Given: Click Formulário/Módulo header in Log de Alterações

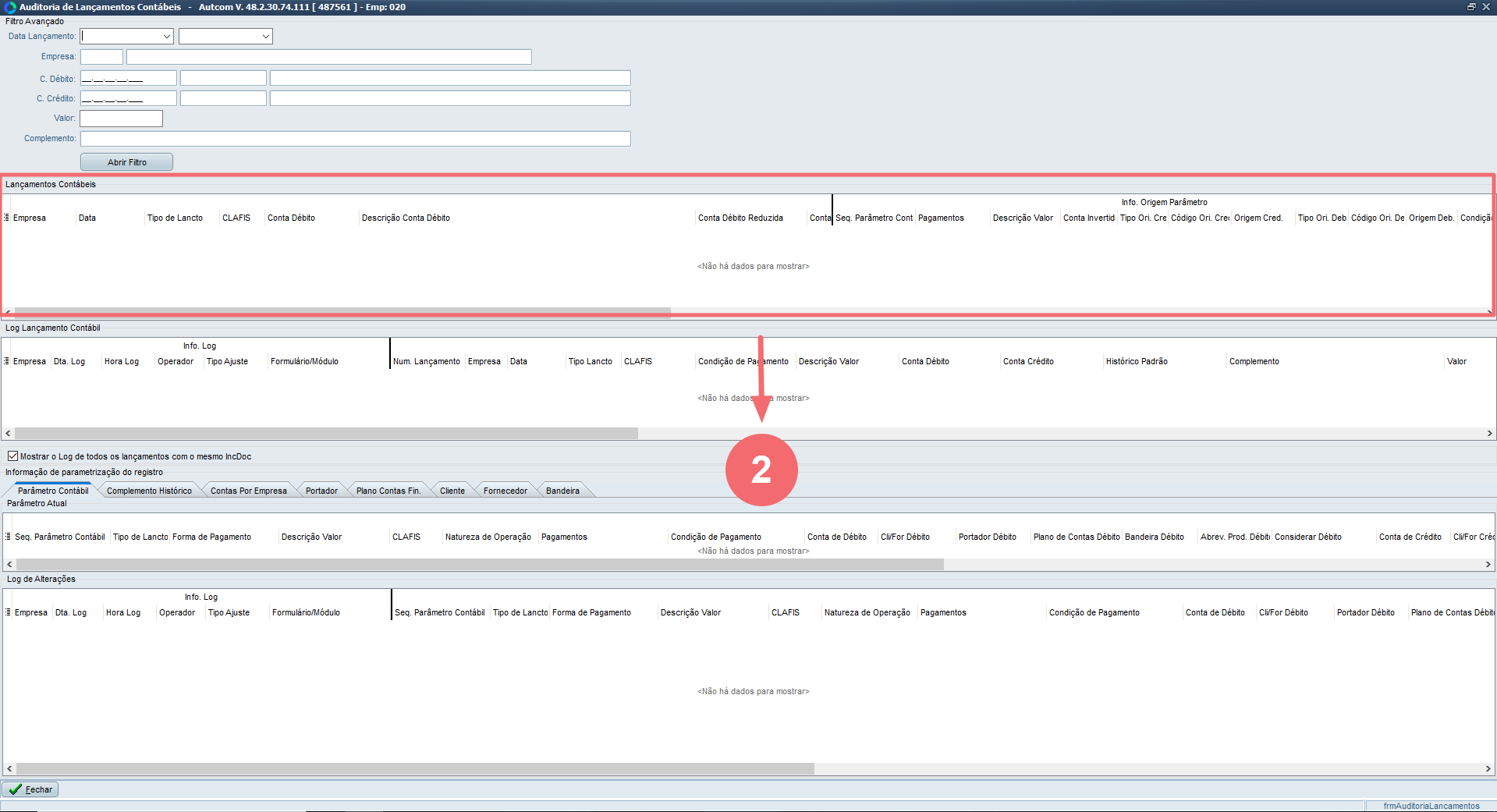Looking at the screenshot, I should coord(328,612).
